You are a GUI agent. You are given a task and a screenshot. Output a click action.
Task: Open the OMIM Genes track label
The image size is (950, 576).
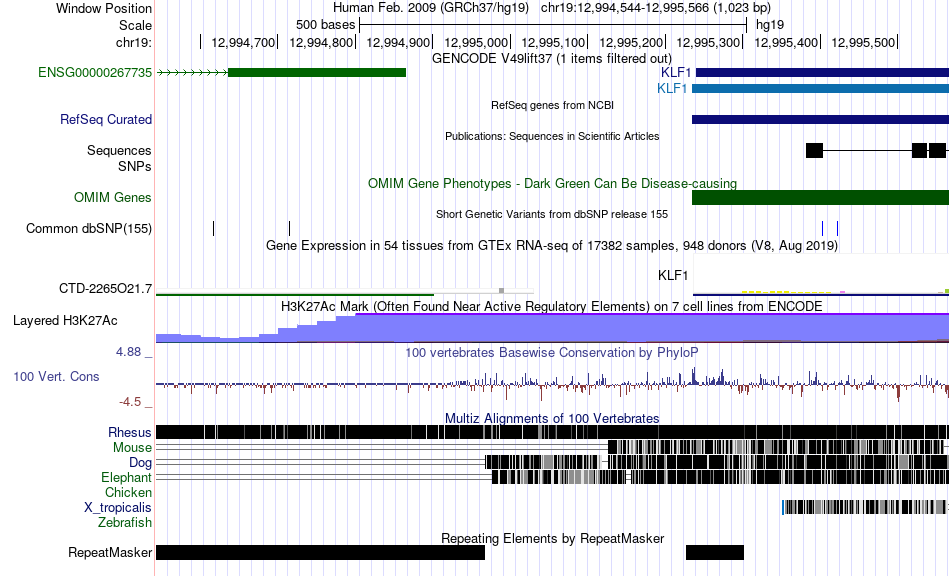pos(113,197)
